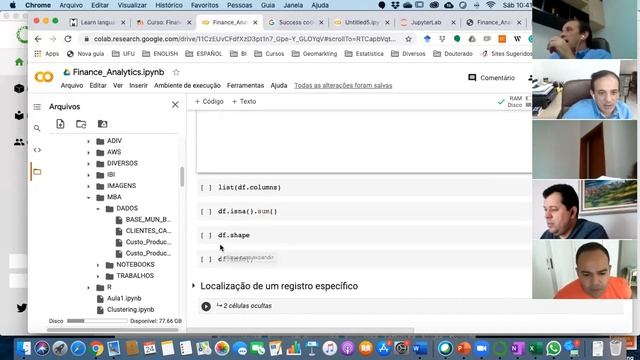The width and height of the screenshot is (640, 360).
Task: Open the Arquivo menu in Colab
Action: pos(72,85)
